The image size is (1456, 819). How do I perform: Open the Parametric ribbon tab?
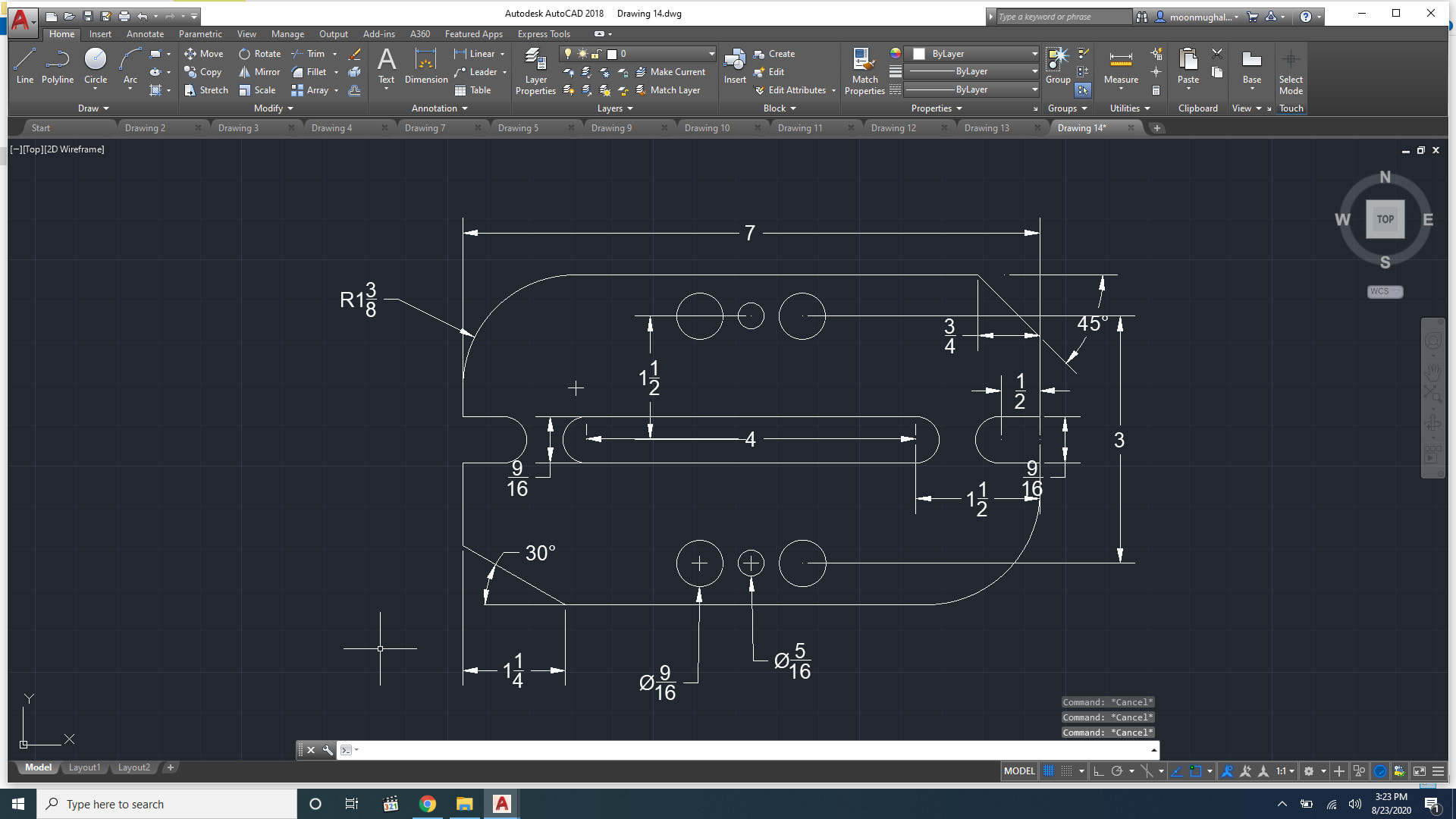tap(200, 34)
